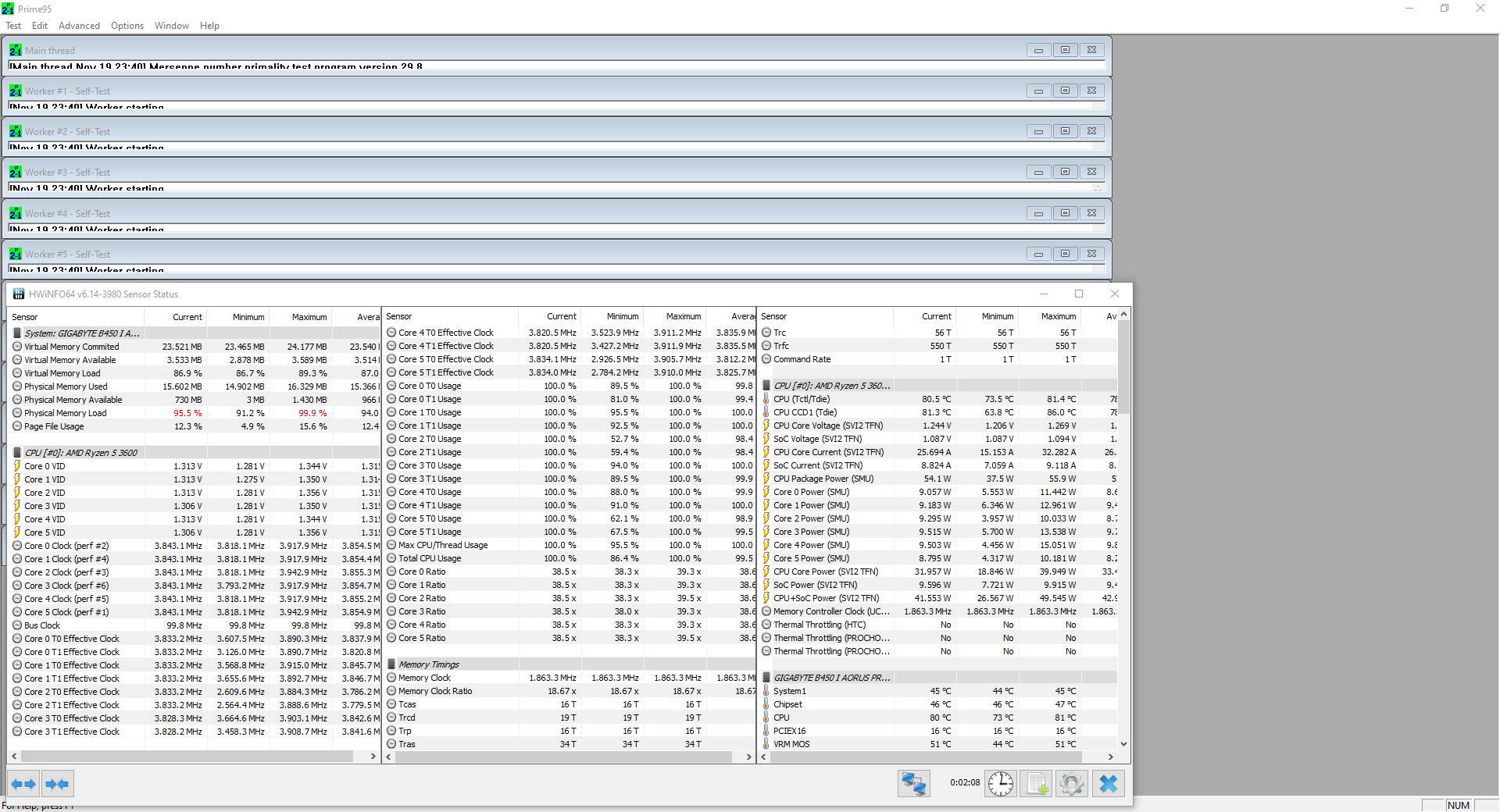The image size is (1500, 812).
Task: Select the Virtual Memory Commited row
Action: 194,347
